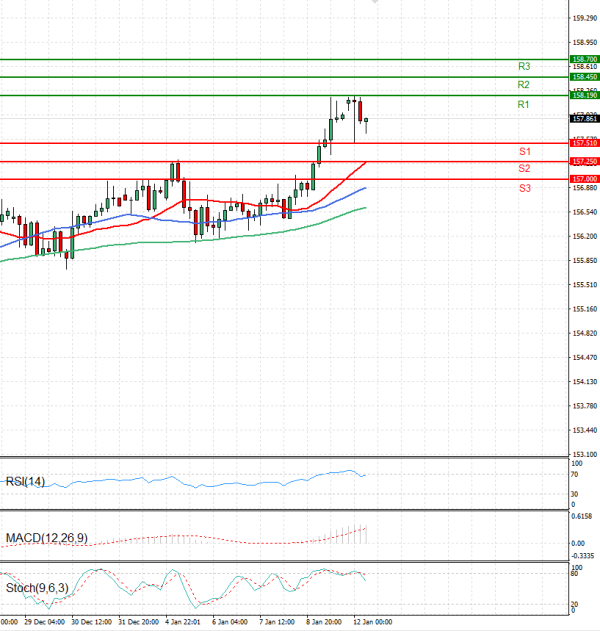The width and height of the screenshot is (600, 631).
Task: Click the 12 Jan 00:00 time axis label
Action: point(371,622)
